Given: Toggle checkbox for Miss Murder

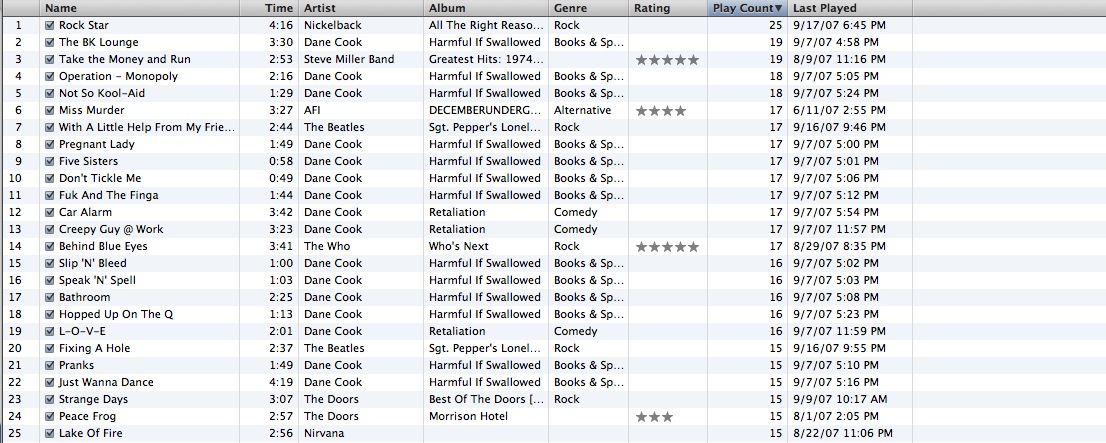Looking at the screenshot, I should (49, 110).
